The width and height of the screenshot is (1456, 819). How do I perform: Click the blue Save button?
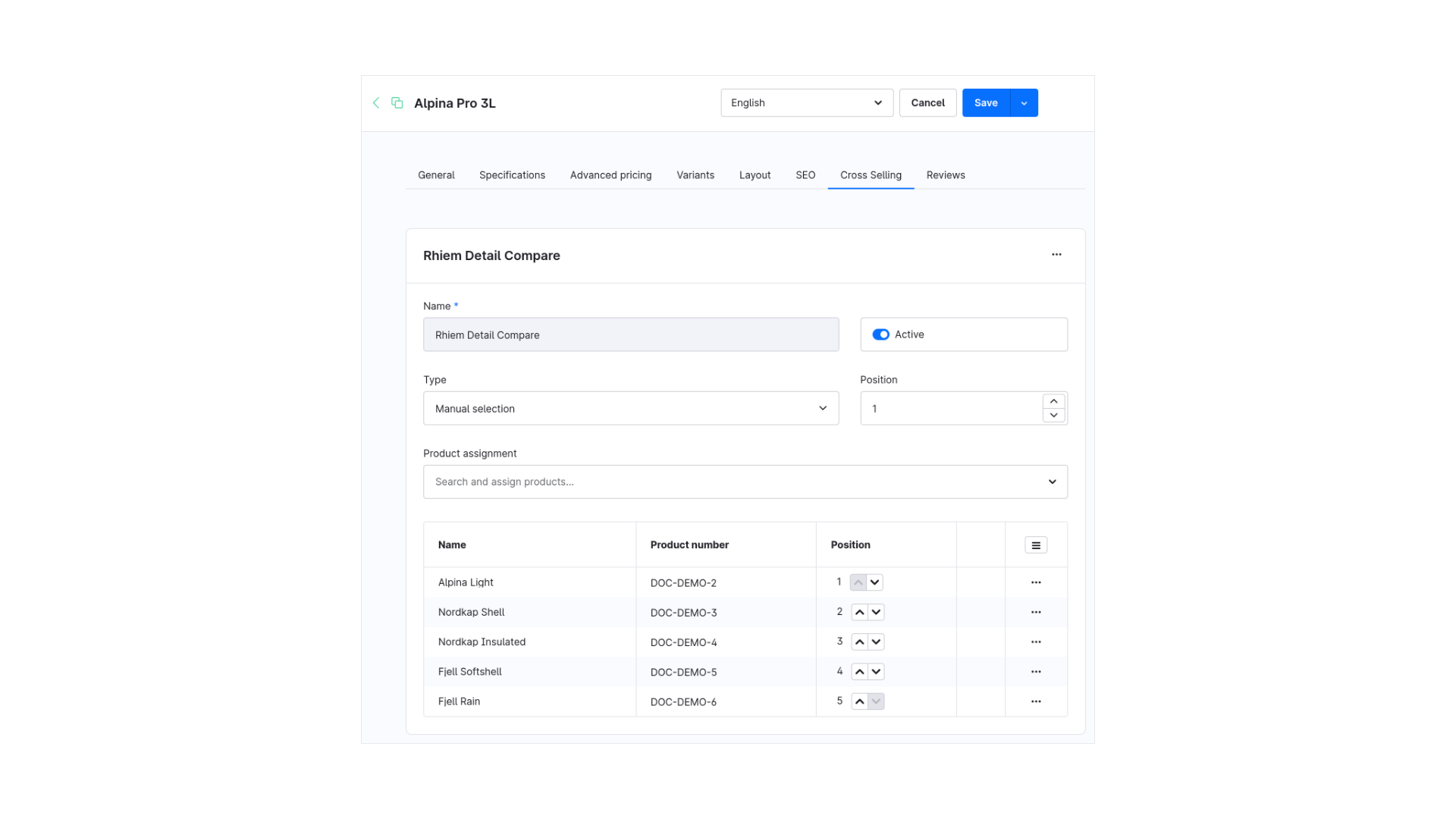986,102
